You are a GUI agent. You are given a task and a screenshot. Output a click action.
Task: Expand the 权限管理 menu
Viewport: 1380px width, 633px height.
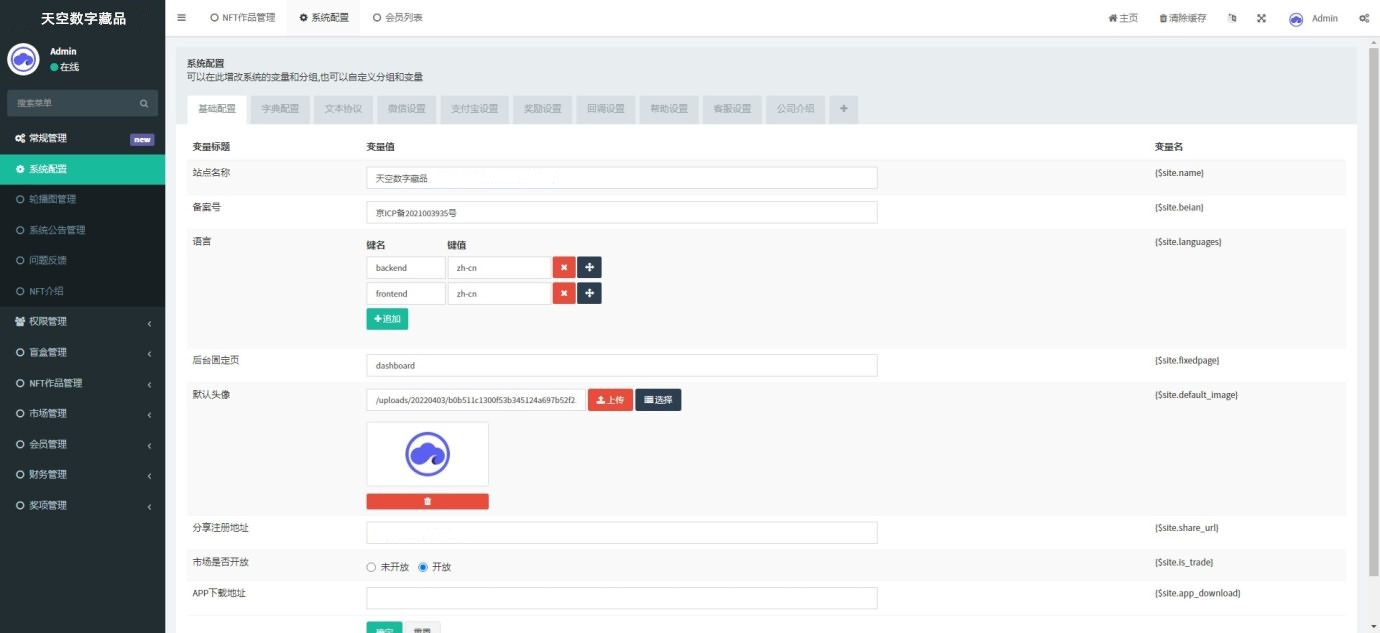[82, 322]
